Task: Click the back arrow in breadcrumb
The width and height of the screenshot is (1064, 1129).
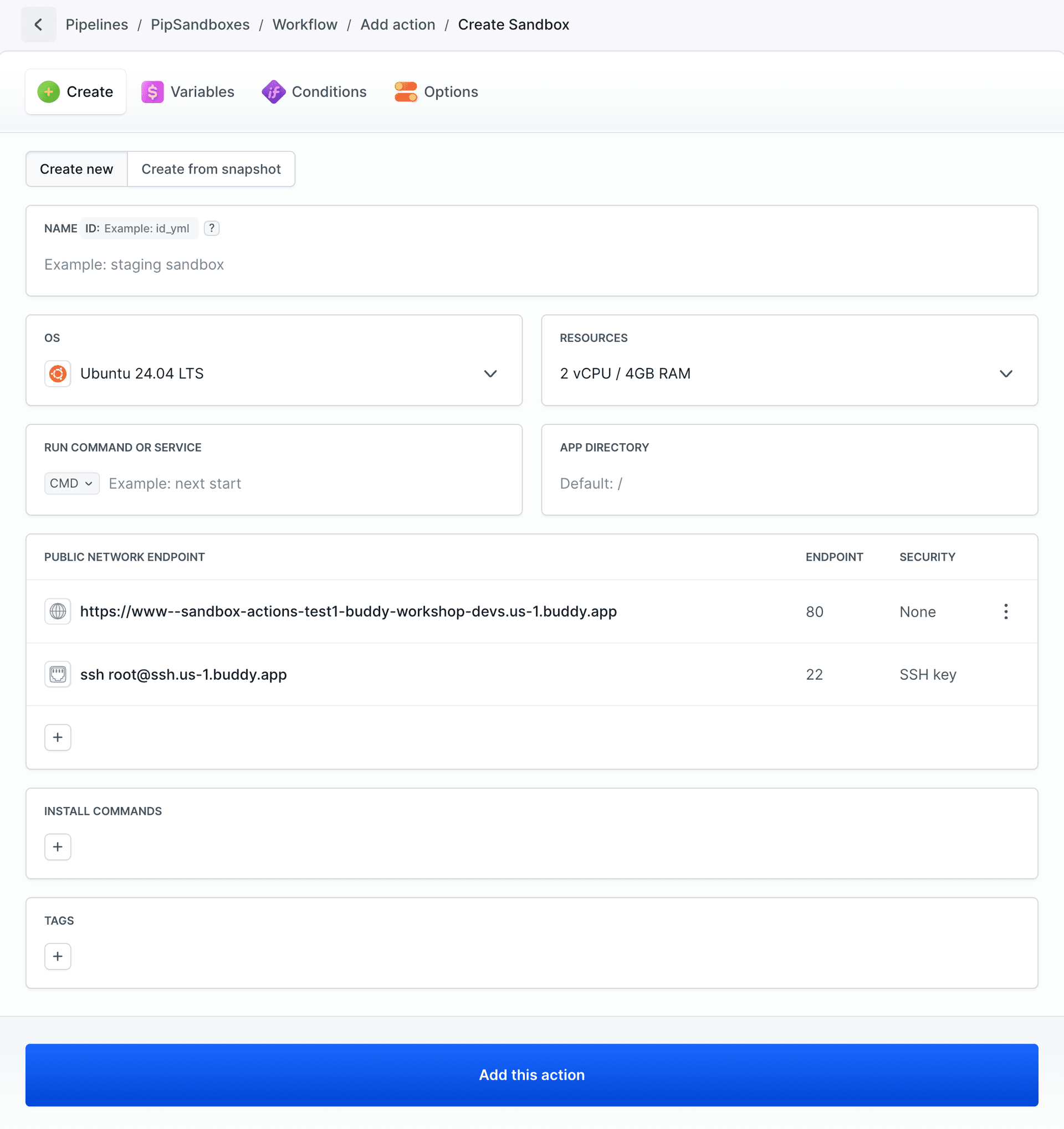Action: tap(38, 24)
